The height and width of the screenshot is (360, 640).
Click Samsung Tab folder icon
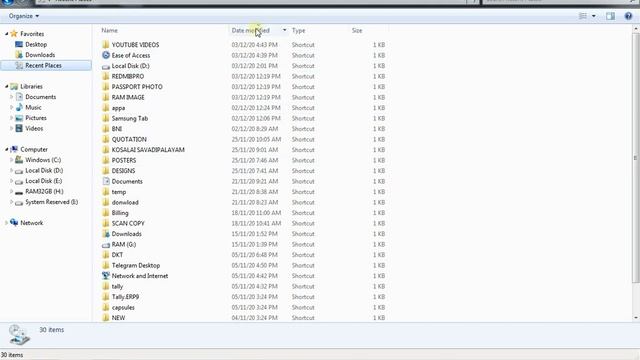point(106,118)
